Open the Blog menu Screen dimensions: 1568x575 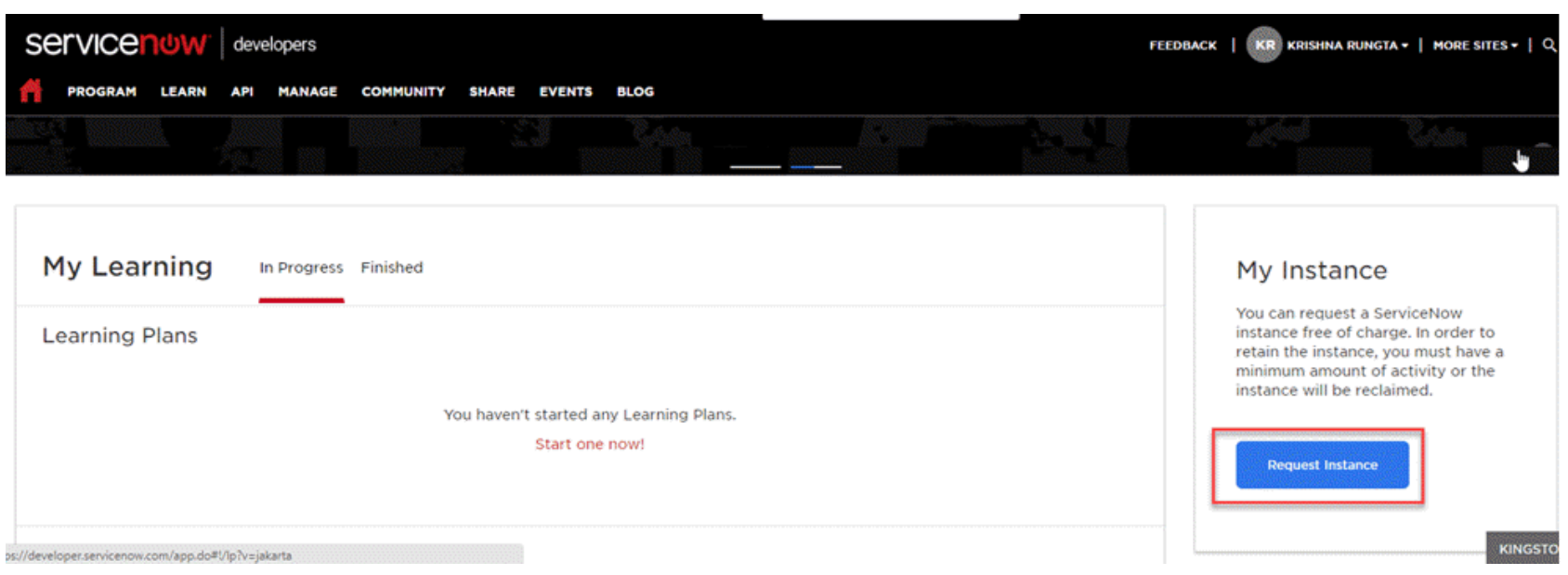coord(635,92)
